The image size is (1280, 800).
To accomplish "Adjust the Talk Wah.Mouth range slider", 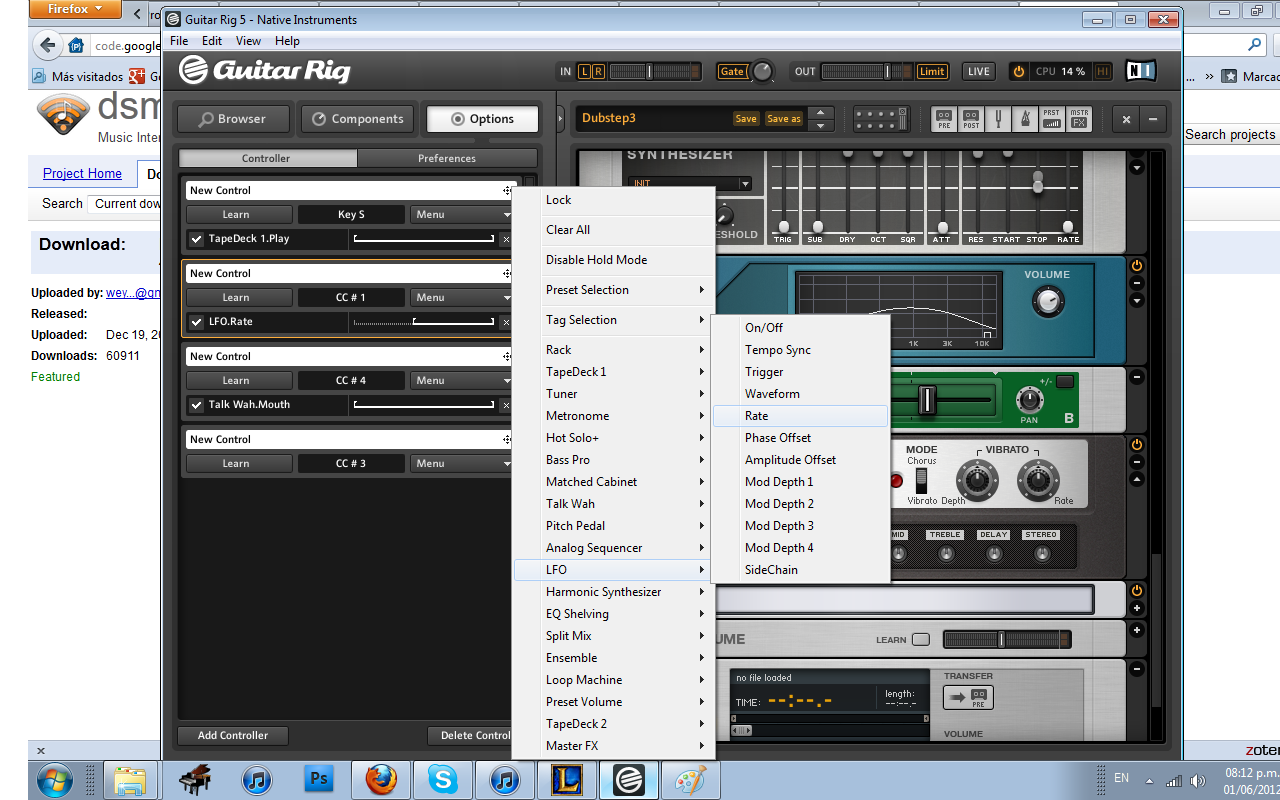I will pyautogui.click(x=424, y=405).
